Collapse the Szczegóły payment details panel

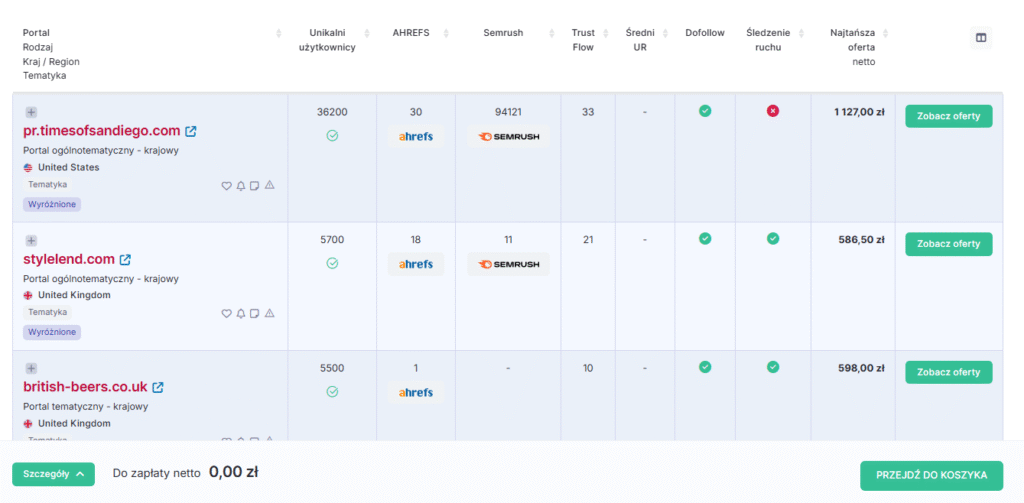(x=53, y=474)
